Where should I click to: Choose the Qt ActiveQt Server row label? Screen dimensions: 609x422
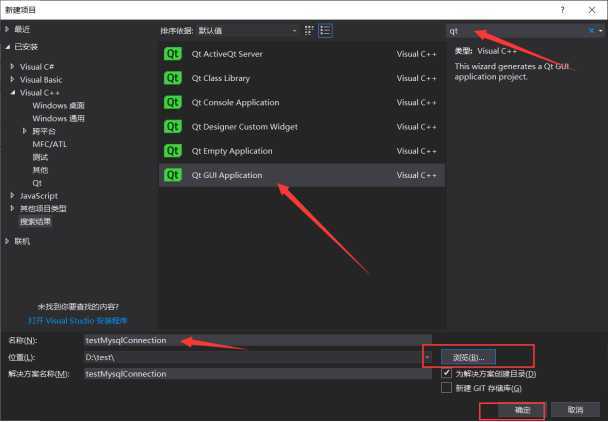tap(227, 54)
